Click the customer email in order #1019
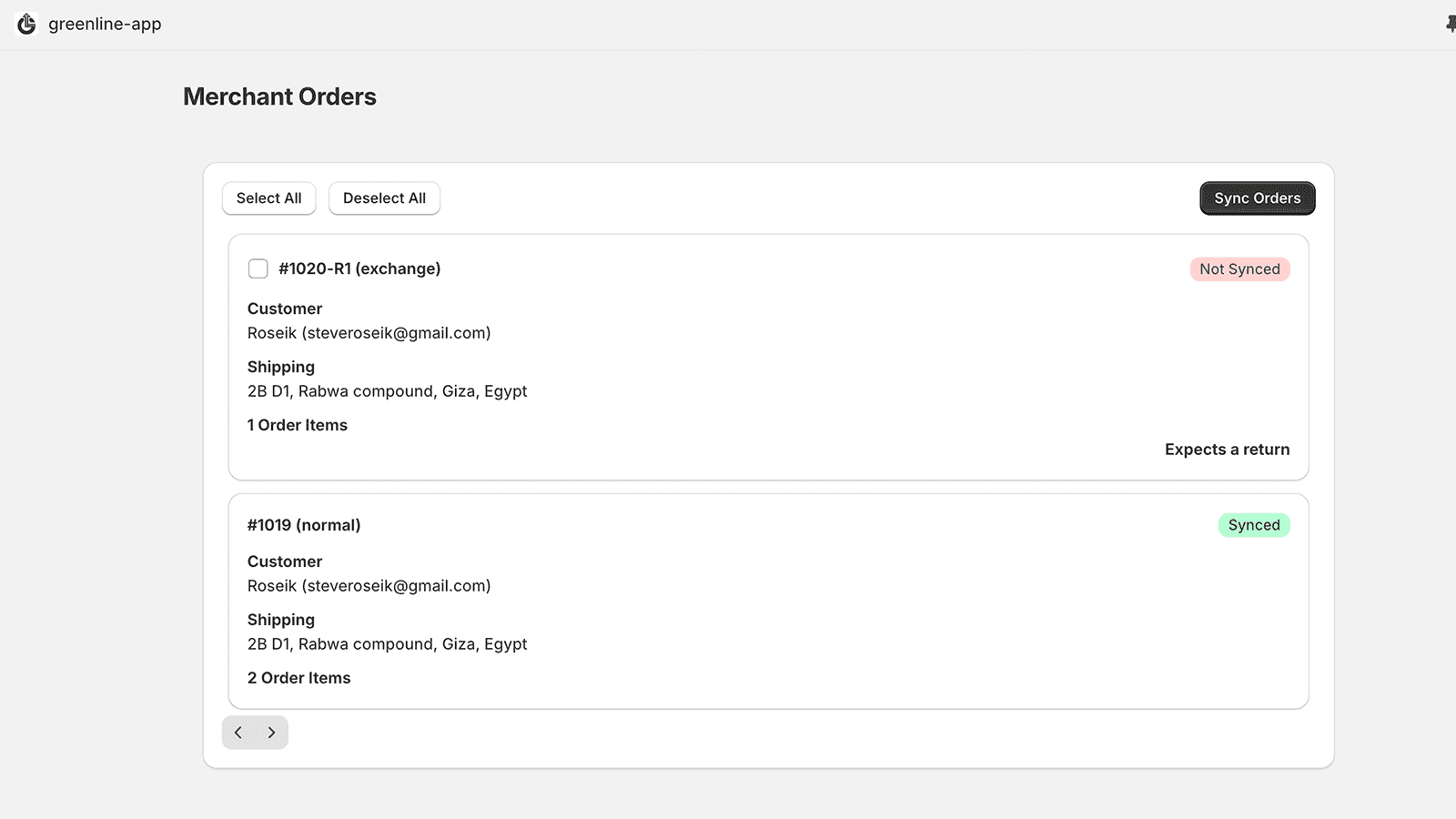The width and height of the screenshot is (1456, 819). tap(396, 586)
